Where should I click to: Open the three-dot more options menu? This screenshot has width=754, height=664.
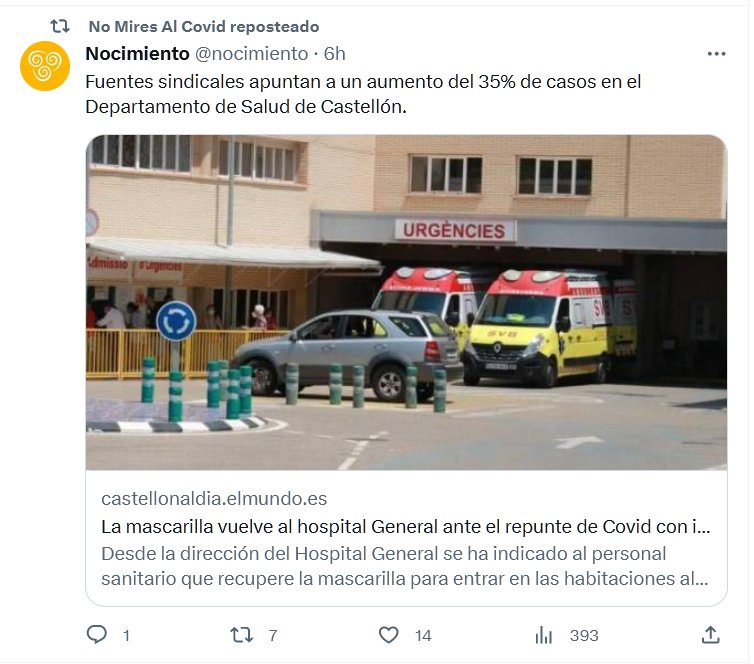pos(716,54)
